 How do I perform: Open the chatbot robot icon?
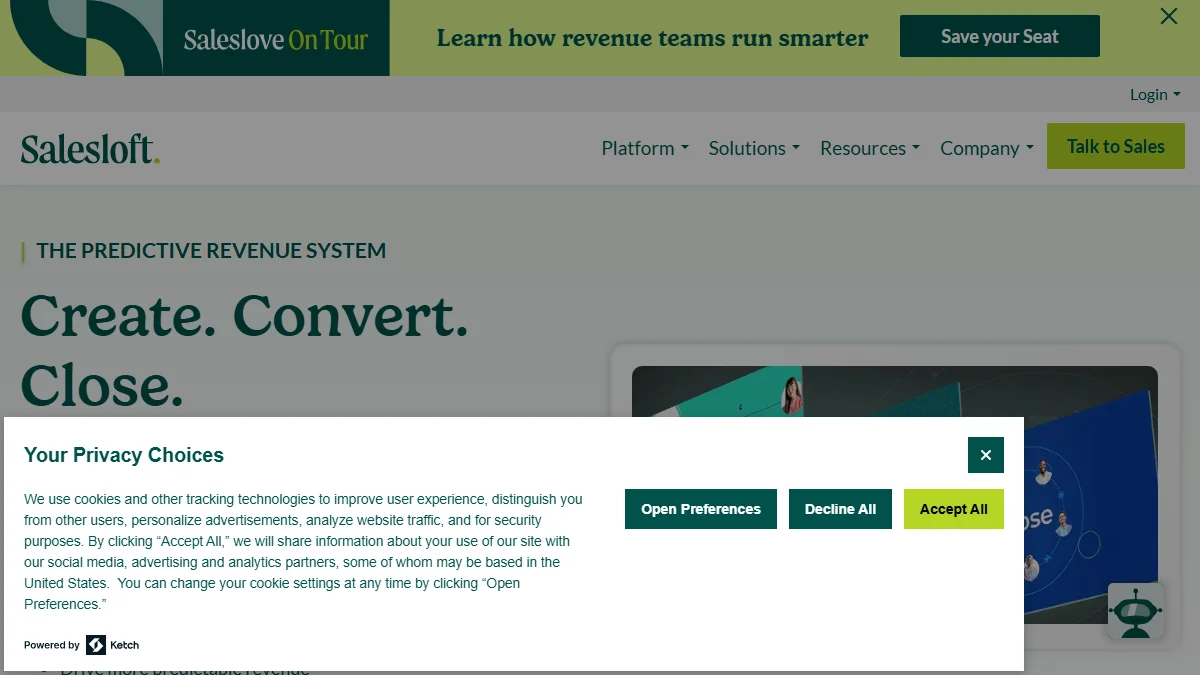[1136, 610]
